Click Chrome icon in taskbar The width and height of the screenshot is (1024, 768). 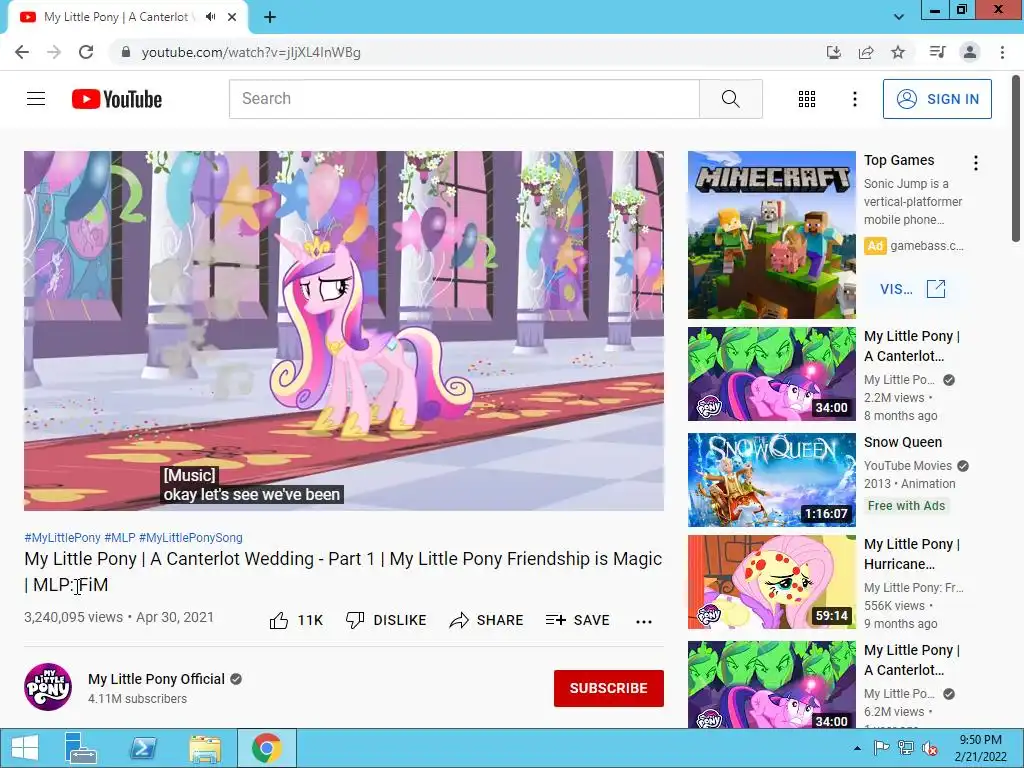tap(266, 748)
